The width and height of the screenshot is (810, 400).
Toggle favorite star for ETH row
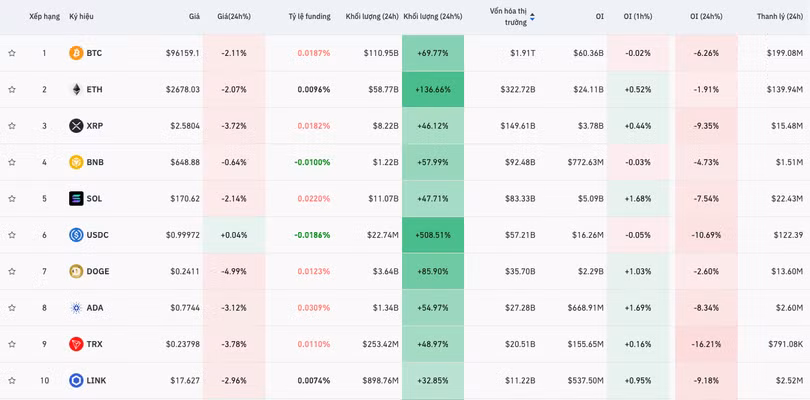[x=12, y=89]
